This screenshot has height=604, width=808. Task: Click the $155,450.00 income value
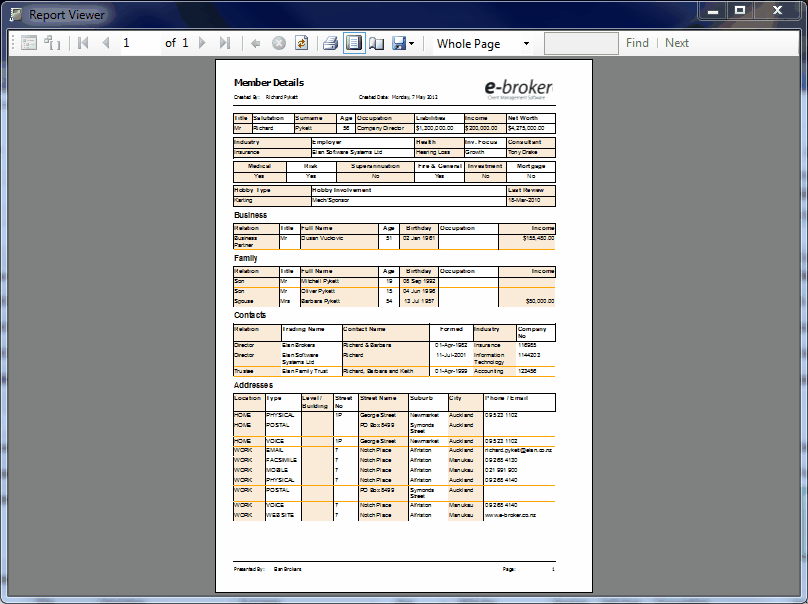click(x=538, y=239)
